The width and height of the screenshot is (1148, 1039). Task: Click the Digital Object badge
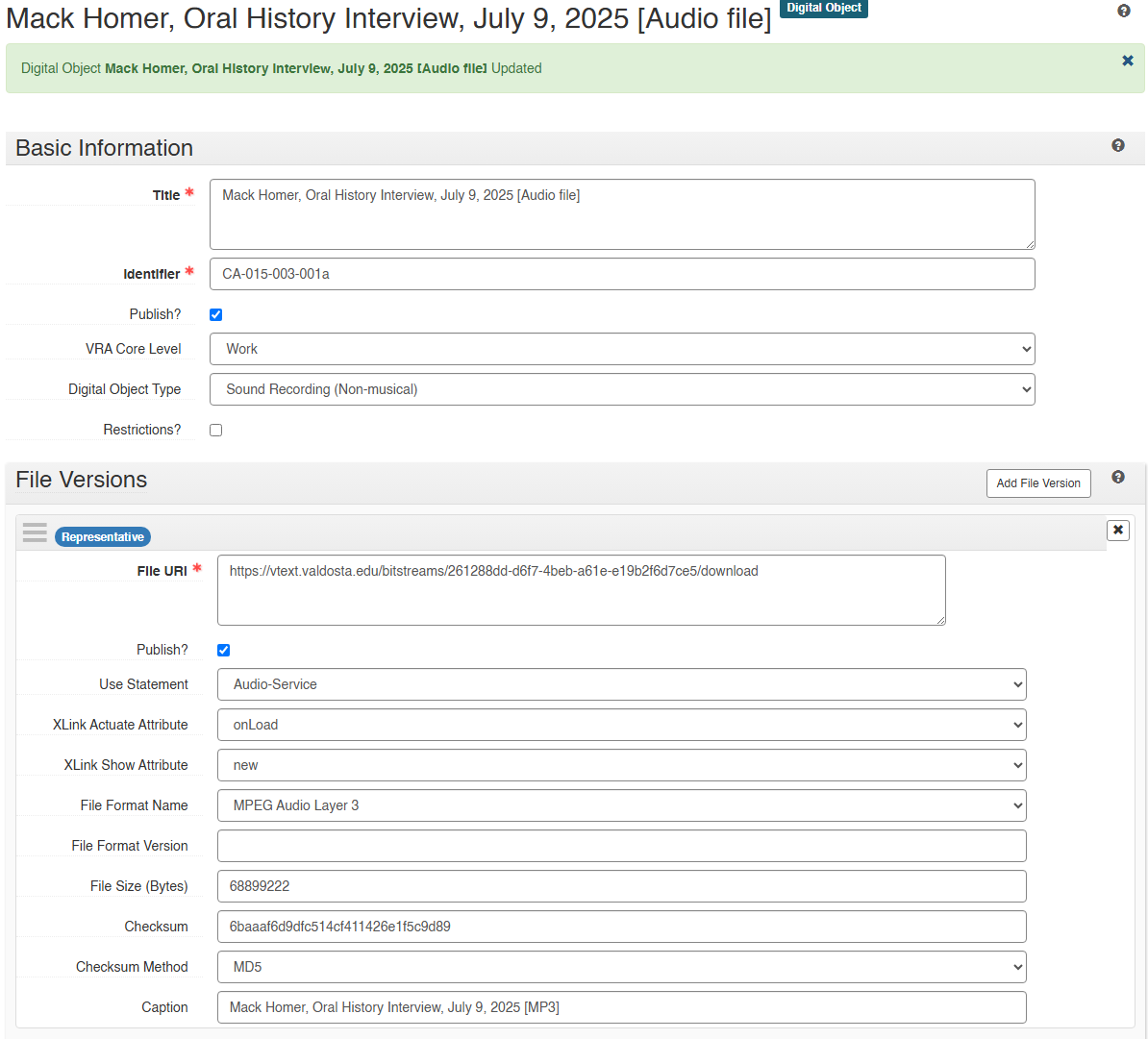tap(824, 8)
